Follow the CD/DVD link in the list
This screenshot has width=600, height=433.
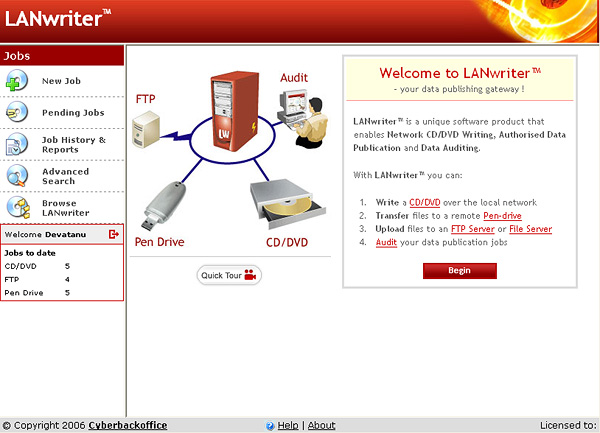425,202
